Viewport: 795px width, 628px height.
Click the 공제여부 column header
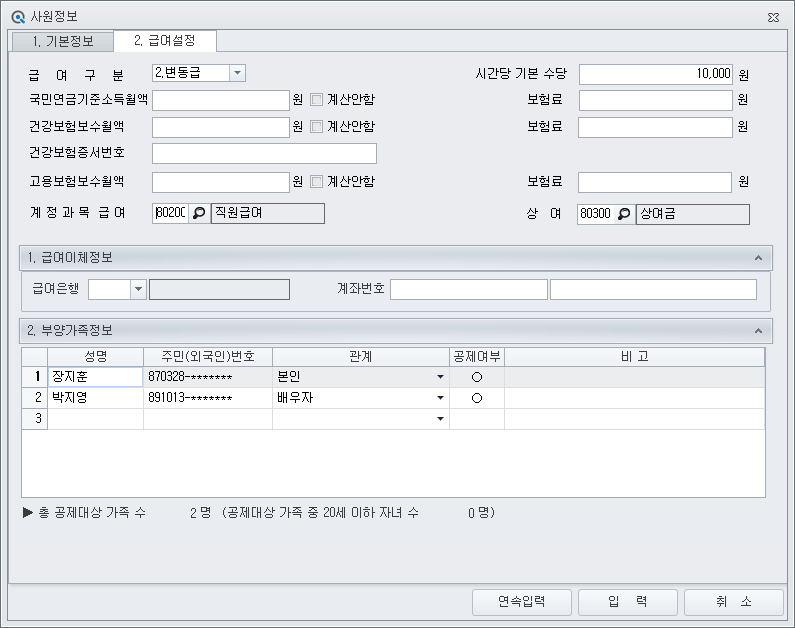coord(477,357)
